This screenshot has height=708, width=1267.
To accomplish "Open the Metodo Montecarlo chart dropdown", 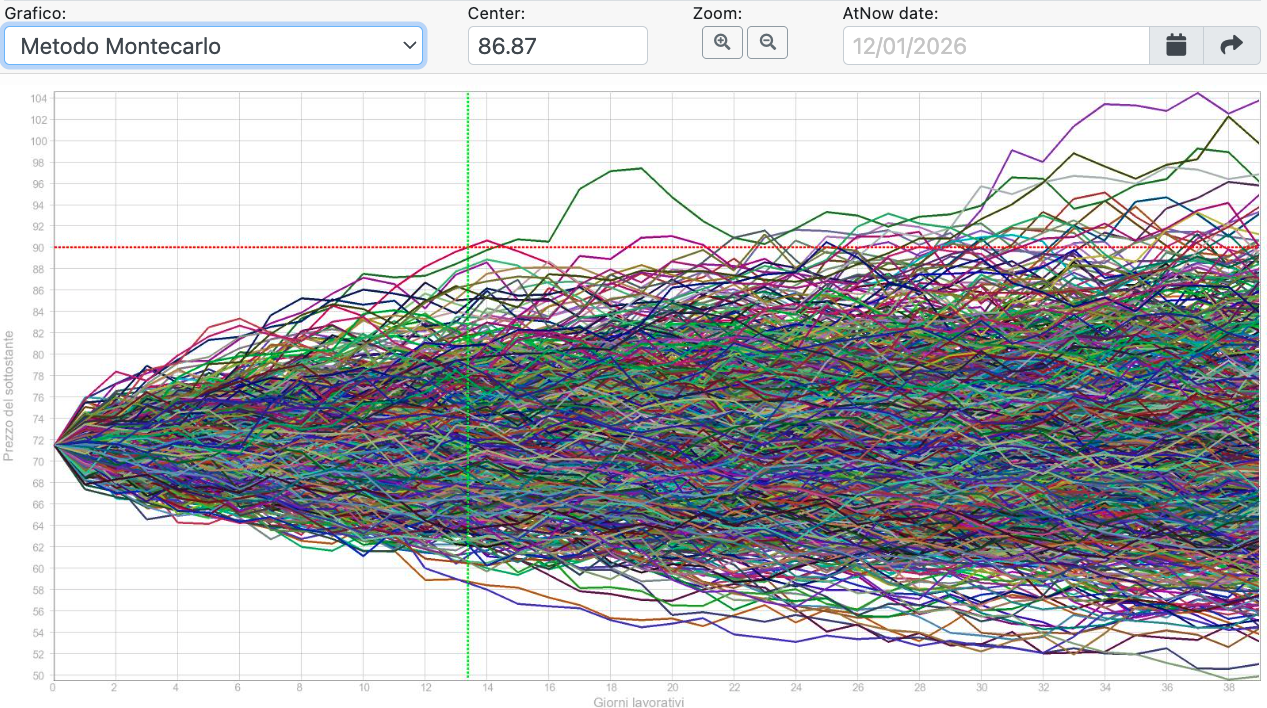I will pyautogui.click(x=213, y=46).
